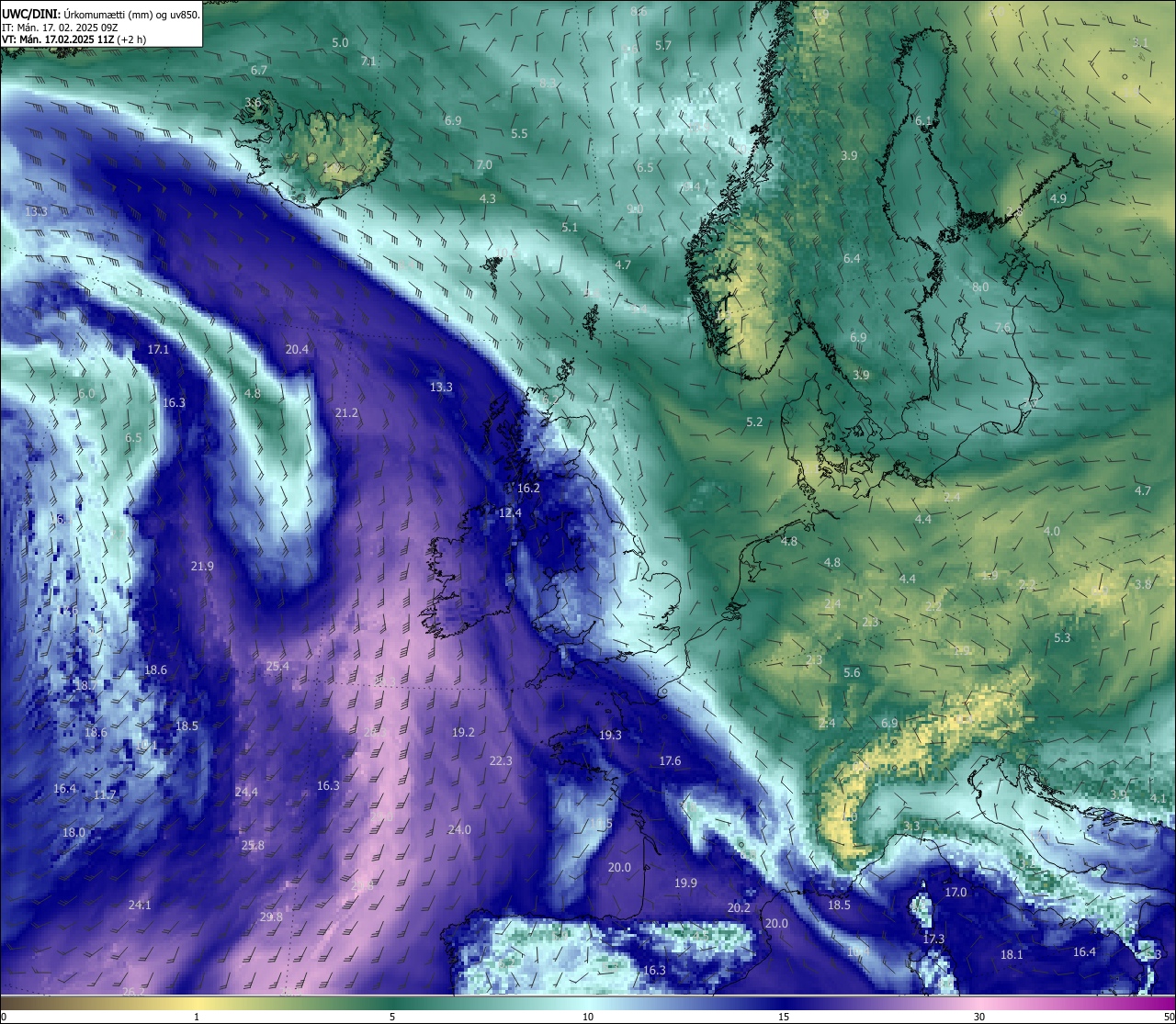Screen dimensions: 1176x1024
Task: Click the map value '5.6'
Action: (x=852, y=672)
